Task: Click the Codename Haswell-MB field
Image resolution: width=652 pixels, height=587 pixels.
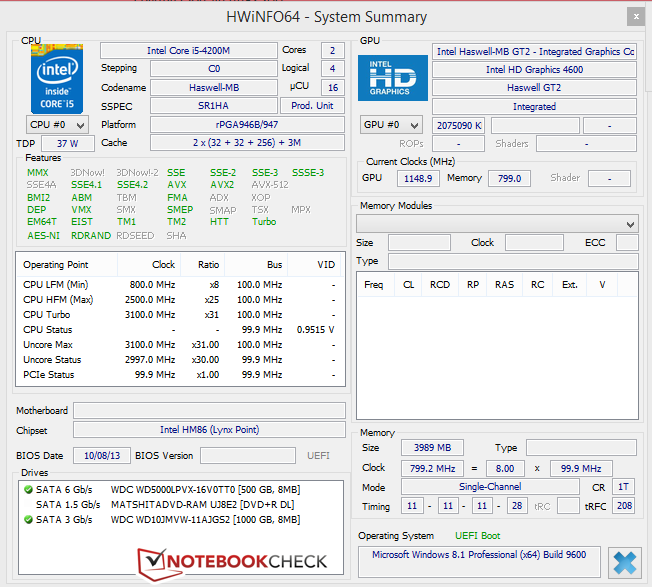Action: [x=214, y=87]
